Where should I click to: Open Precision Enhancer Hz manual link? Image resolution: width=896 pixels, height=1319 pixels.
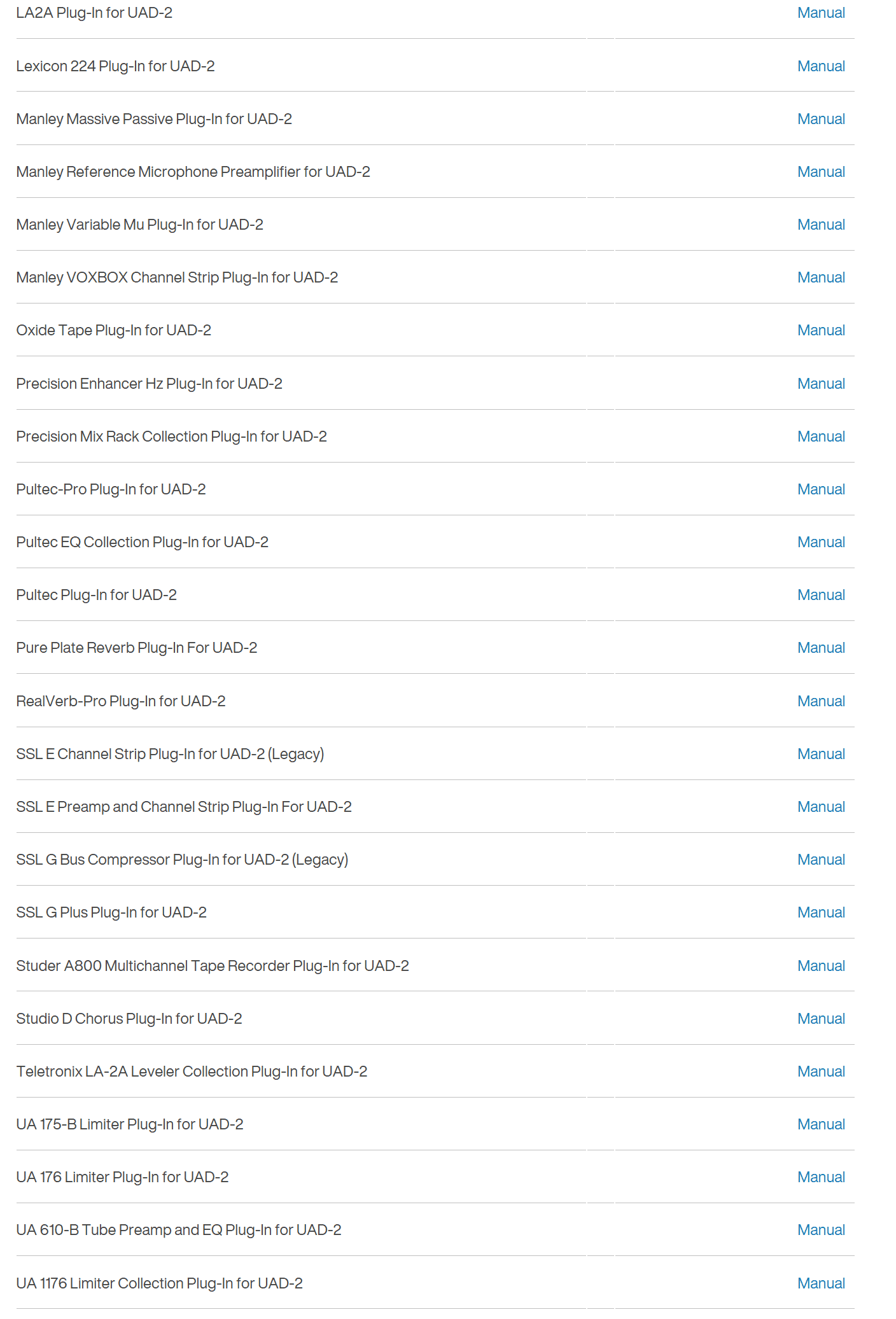tap(821, 384)
